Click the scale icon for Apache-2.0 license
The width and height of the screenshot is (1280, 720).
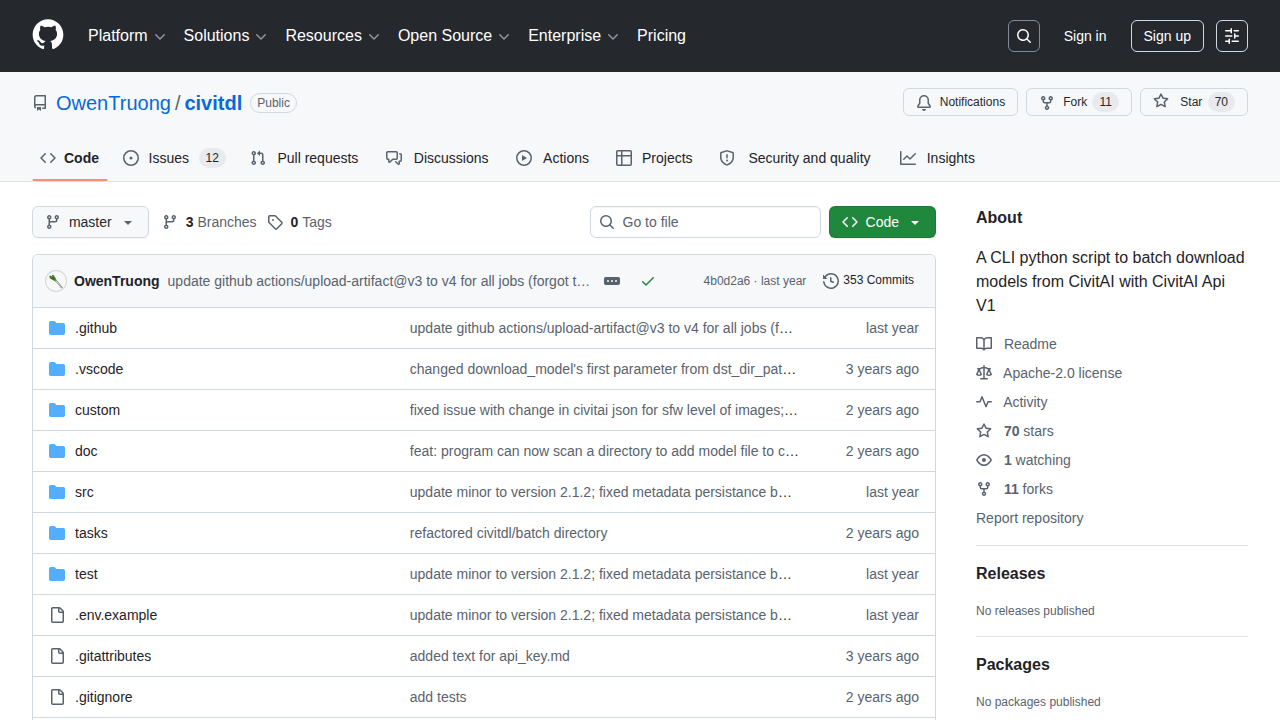click(984, 373)
